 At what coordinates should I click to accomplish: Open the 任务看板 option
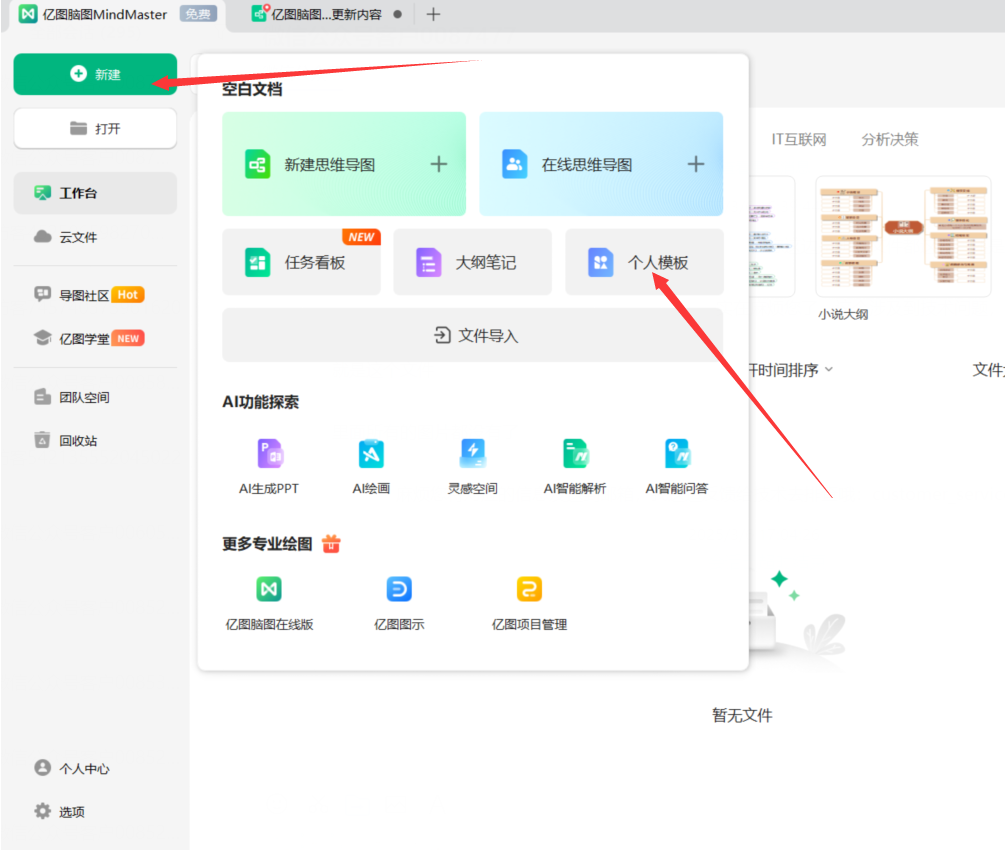pos(301,263)
